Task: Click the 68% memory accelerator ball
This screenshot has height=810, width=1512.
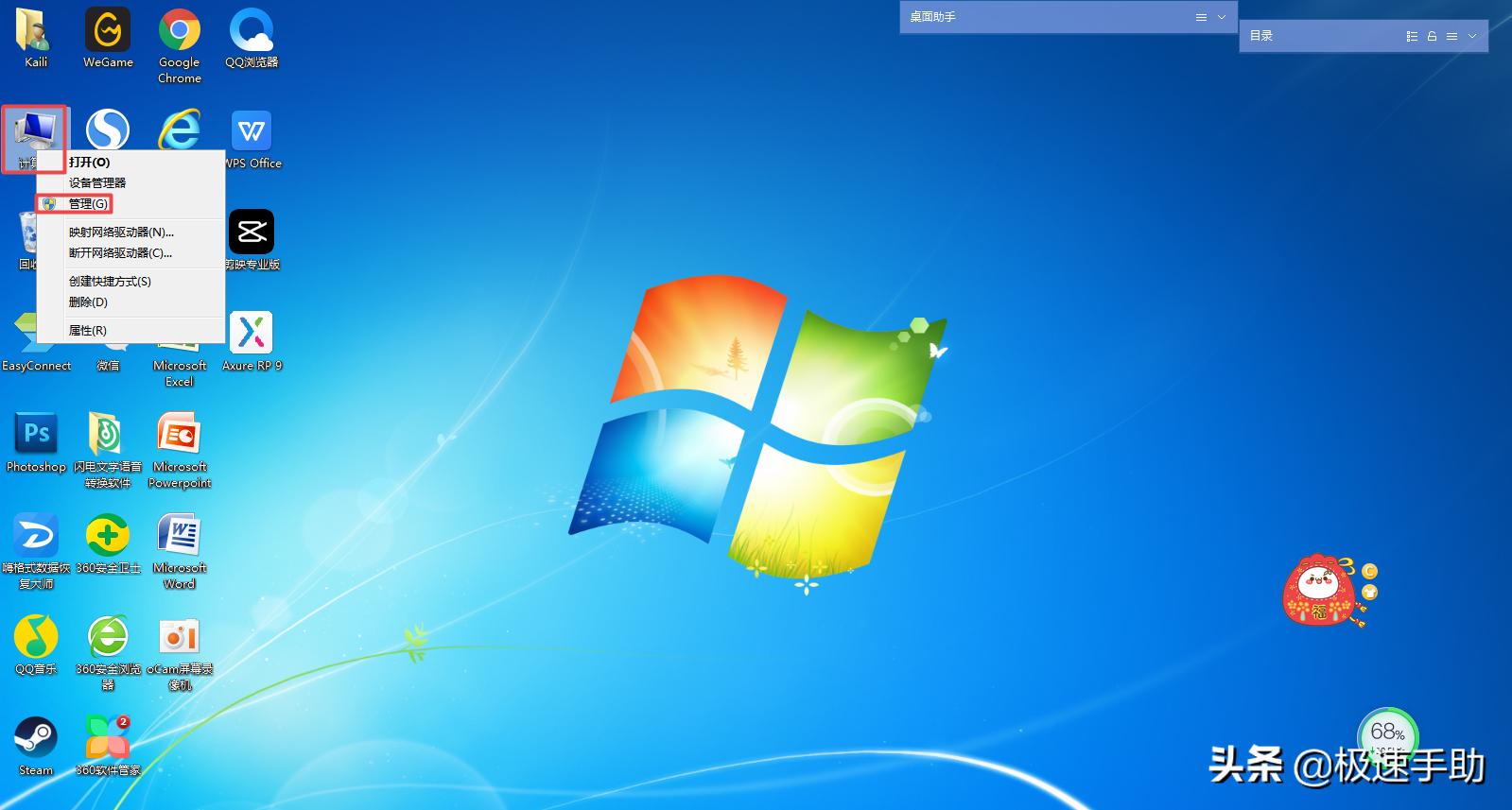Action: point(1387,736)
